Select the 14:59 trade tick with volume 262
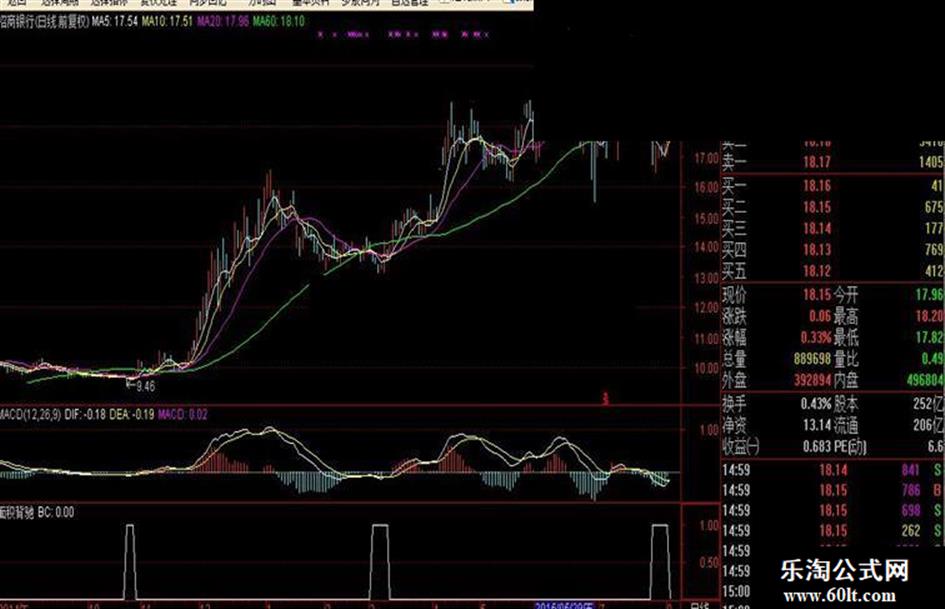The width and height of the screenshot is (945, 609). pos(832,531)
